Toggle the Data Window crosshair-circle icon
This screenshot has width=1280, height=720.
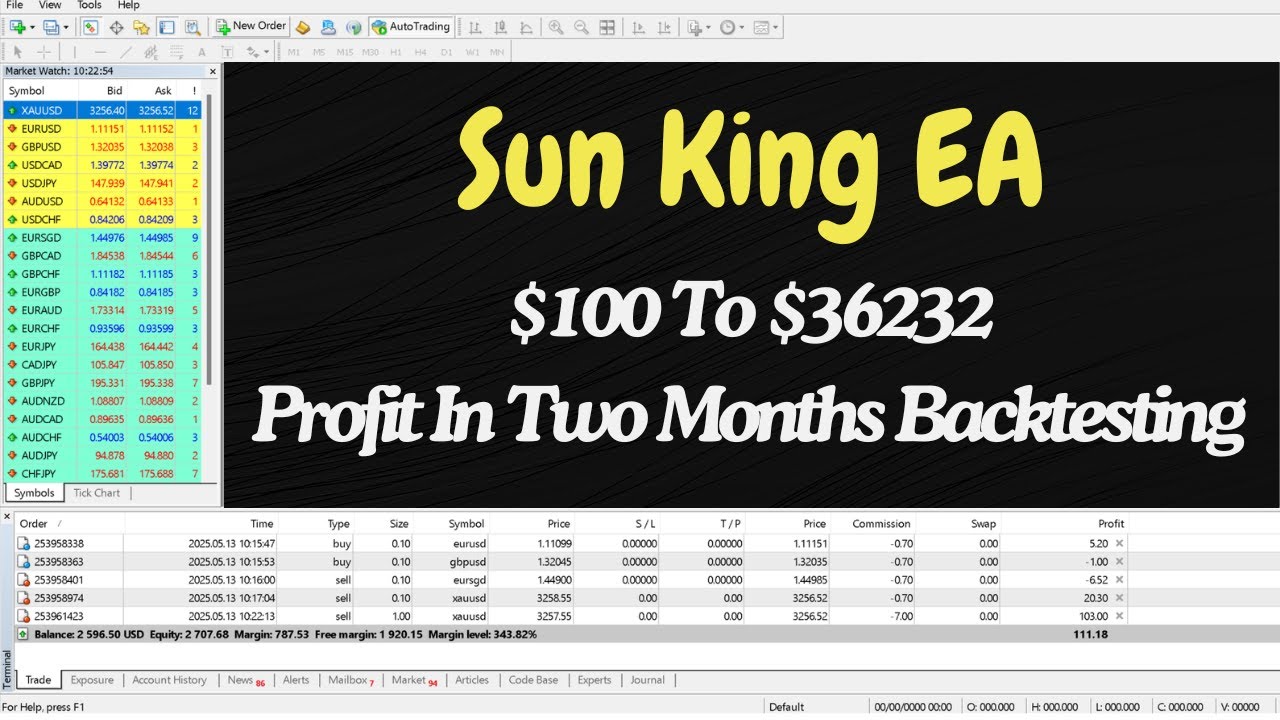pyautogui.click(x=117, y=27)
